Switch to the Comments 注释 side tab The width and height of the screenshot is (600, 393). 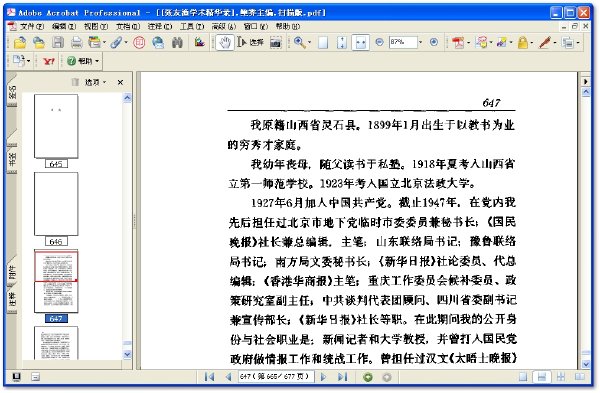pos(12,300)
